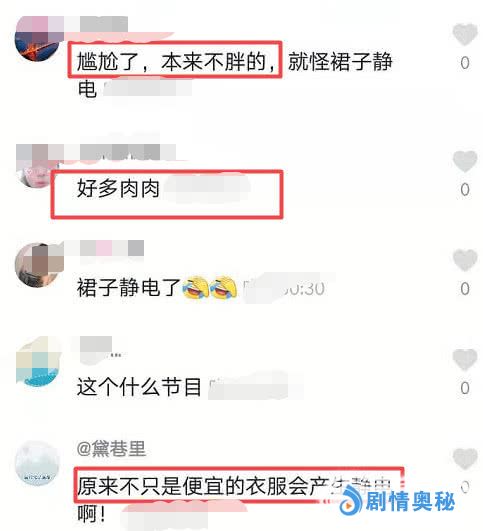Select the comment 这个什么节目
The width and height of the screenshot is (483, 531).
point(139,387)
